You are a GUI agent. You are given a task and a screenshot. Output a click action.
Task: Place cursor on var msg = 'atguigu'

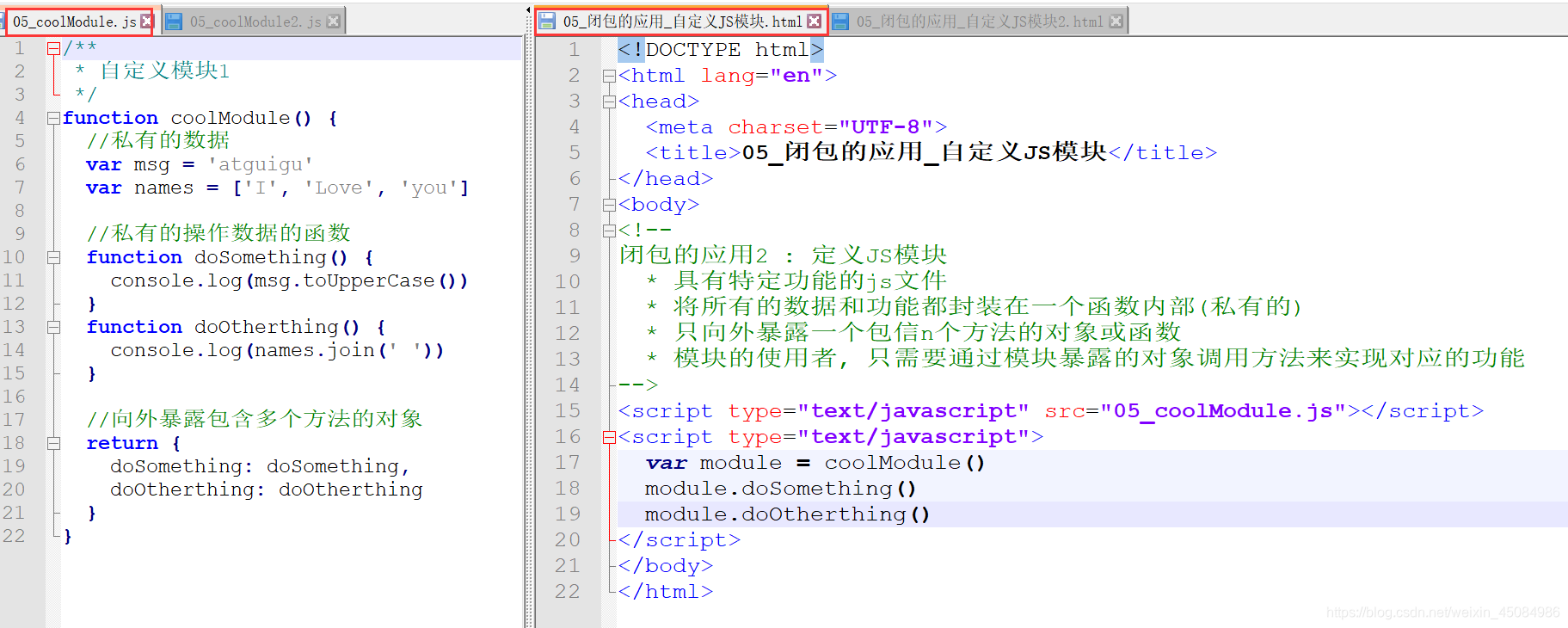point(200,164)
